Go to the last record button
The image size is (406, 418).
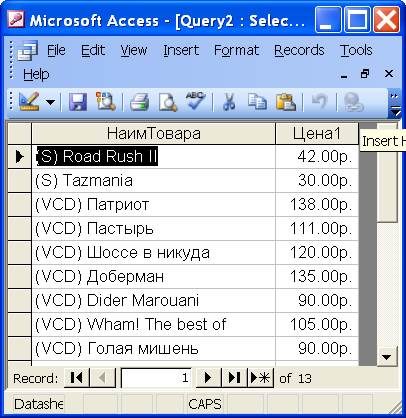pos(234,378)
